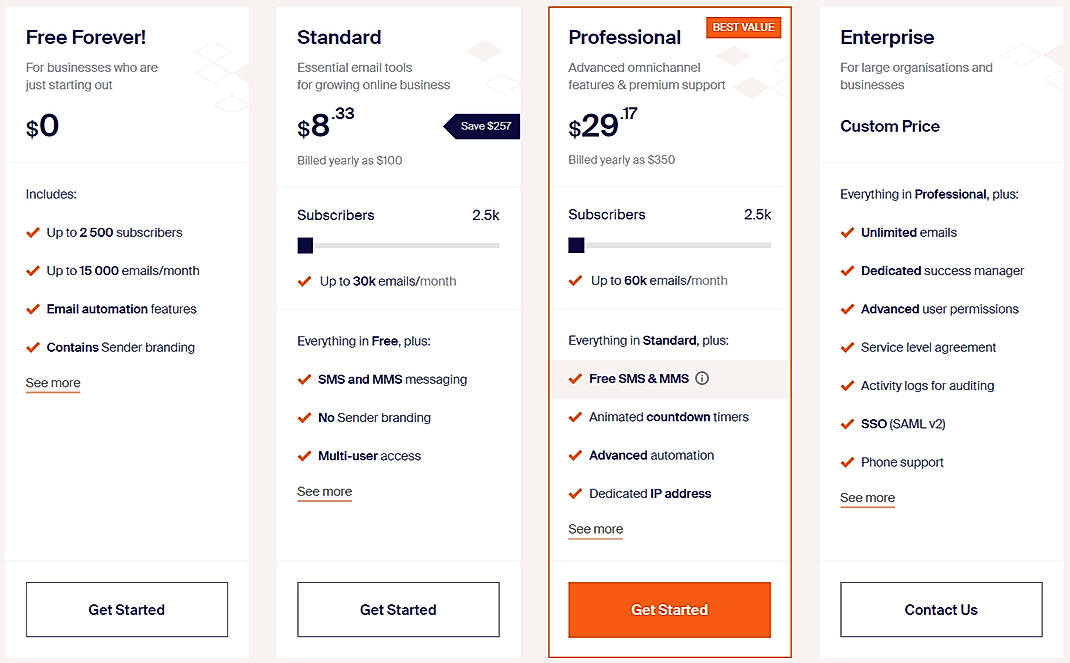Click checkmark beside SSO (SAML v2)
Screen dimensions: 1070x663
point(847,424)
